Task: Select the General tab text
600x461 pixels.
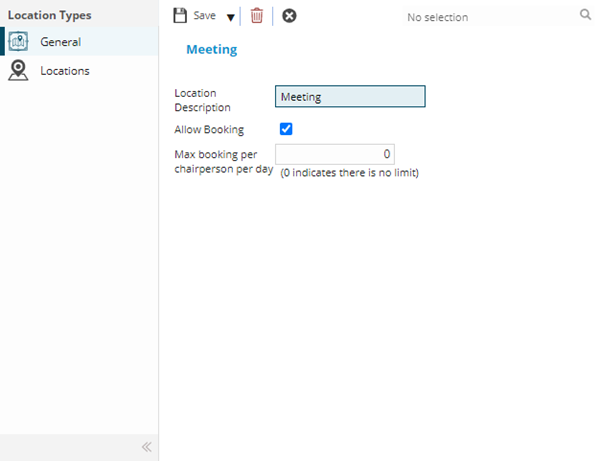Action: point(60,42)
